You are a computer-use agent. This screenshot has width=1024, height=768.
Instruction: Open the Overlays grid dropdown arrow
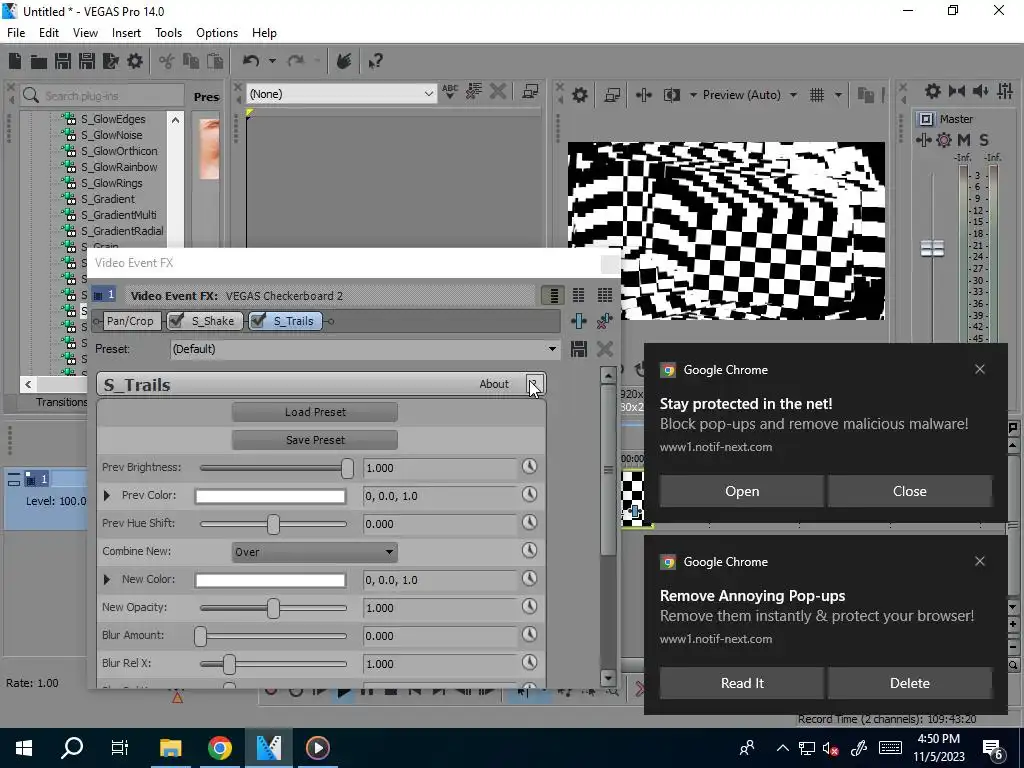point(838,95)
